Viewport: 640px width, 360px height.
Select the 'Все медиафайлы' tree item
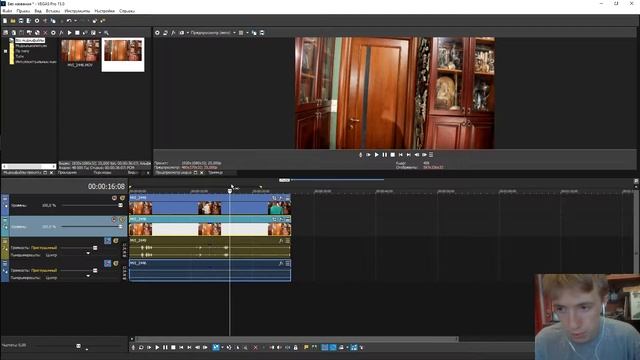click(x=30, y=40)
